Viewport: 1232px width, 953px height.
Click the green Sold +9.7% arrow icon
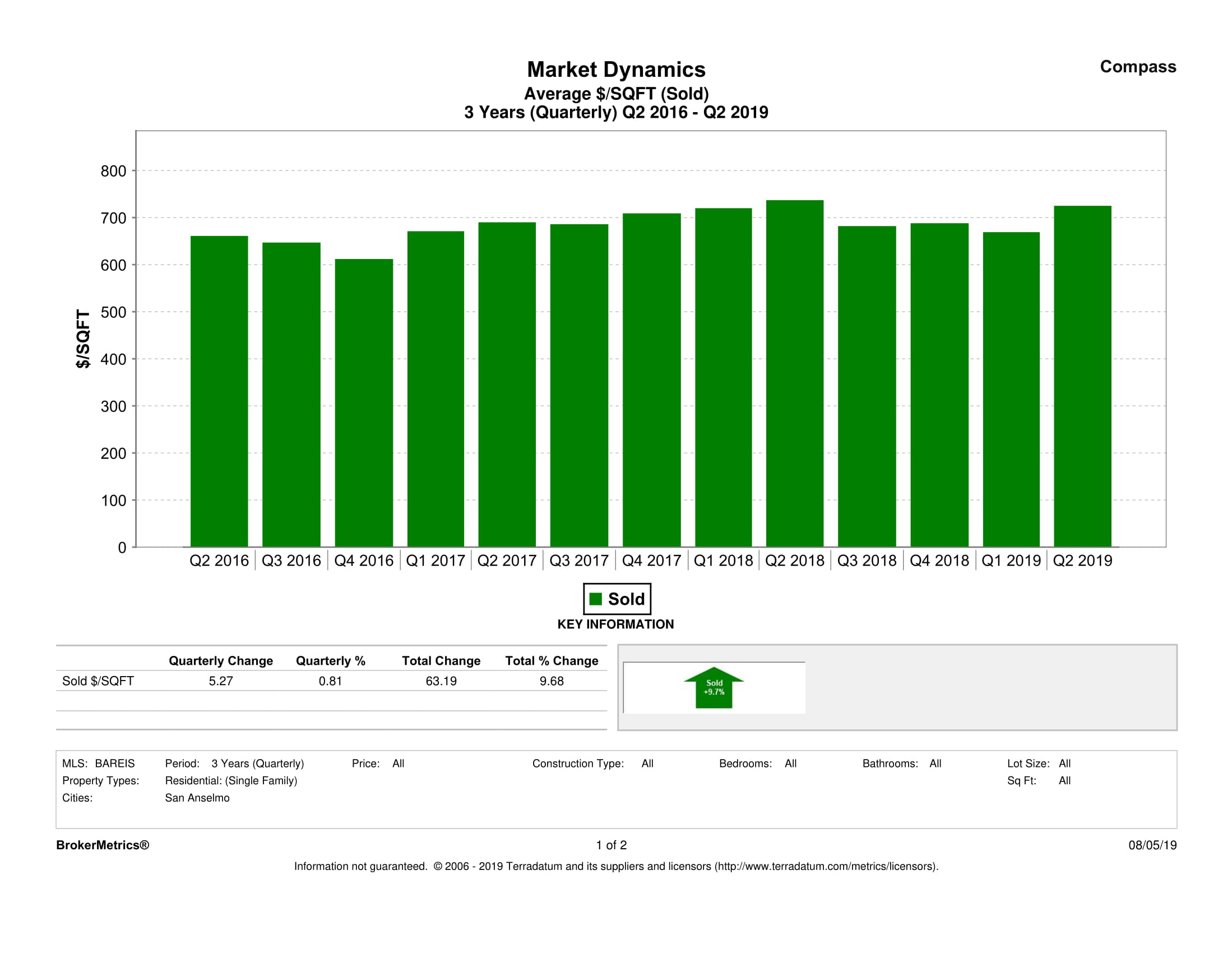point(714,687)
